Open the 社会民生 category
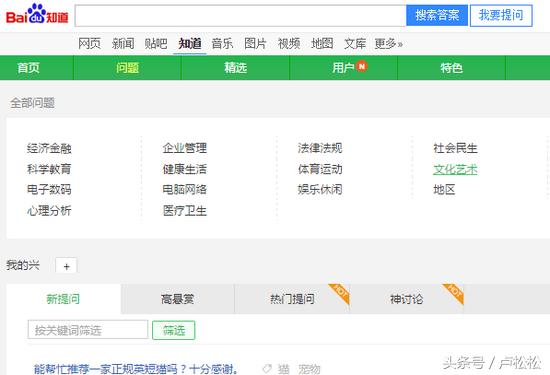Viewport: 550px width, 375px height. (x=455, y=148)
